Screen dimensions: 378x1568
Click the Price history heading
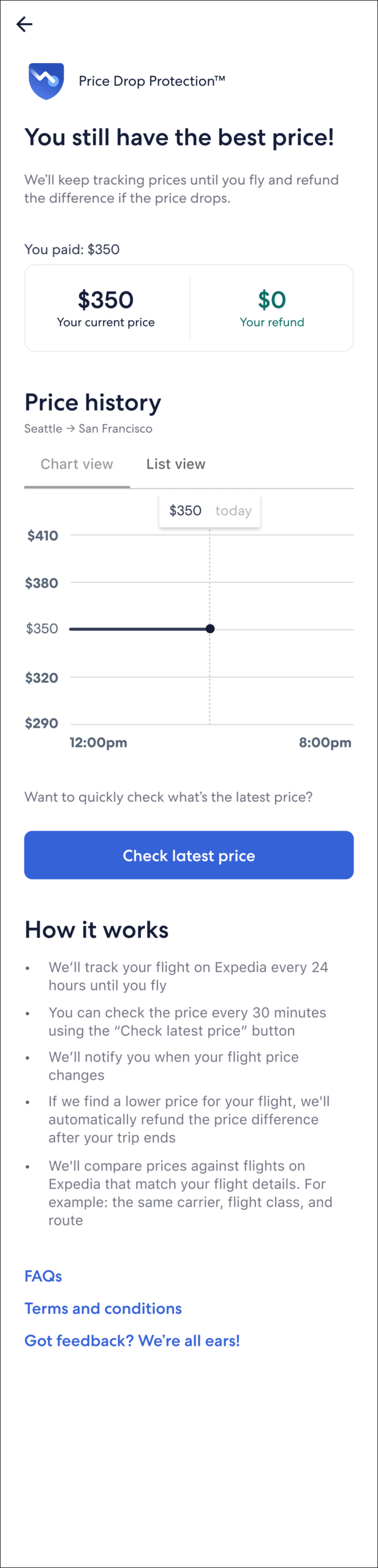[x=93, y=403]
